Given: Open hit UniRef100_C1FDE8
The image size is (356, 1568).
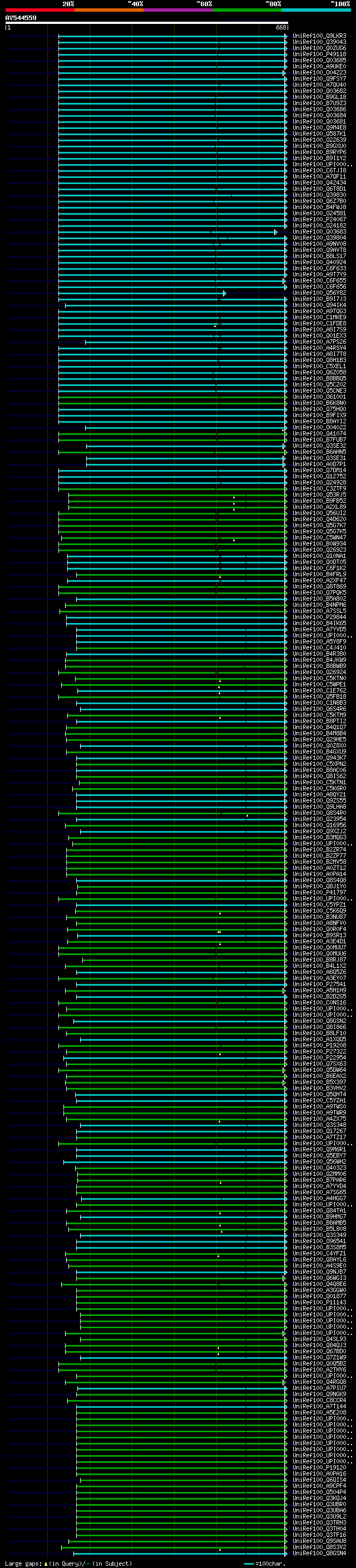Looking at the screenshot, I should tap(319, 323).
